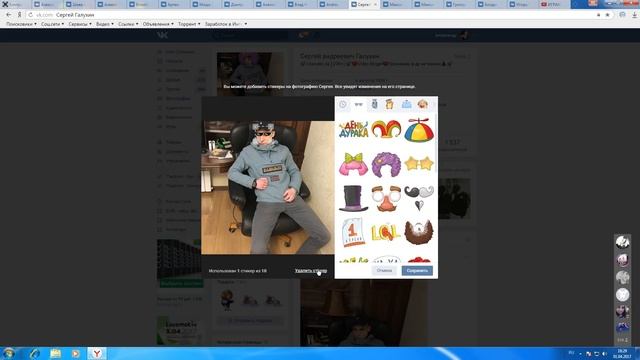Add the purple top hat sticker
This screenshot has width=640, height=360.
click(353, 198)
